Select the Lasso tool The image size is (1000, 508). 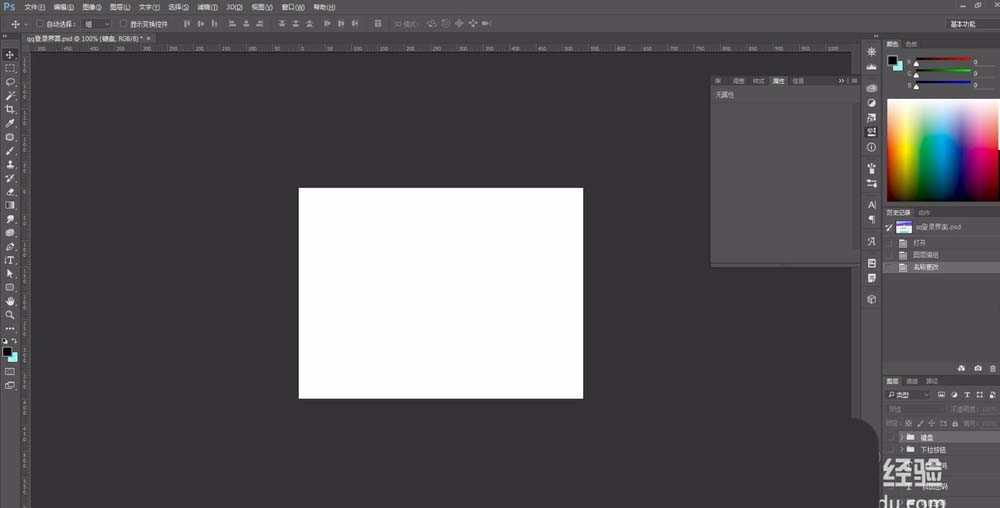pyautogui.click(x=10, y=82)
